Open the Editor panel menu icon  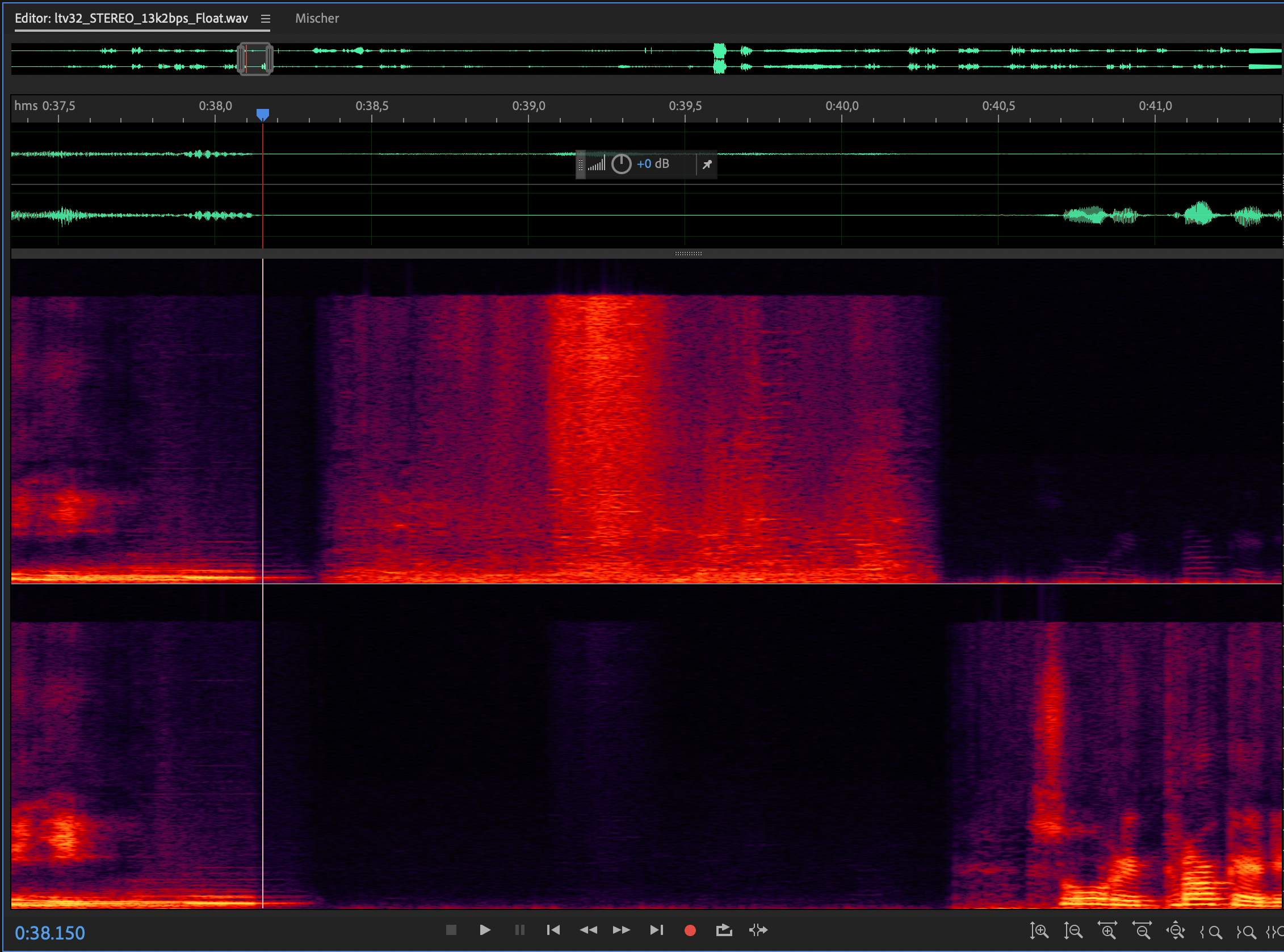[265, 19]
